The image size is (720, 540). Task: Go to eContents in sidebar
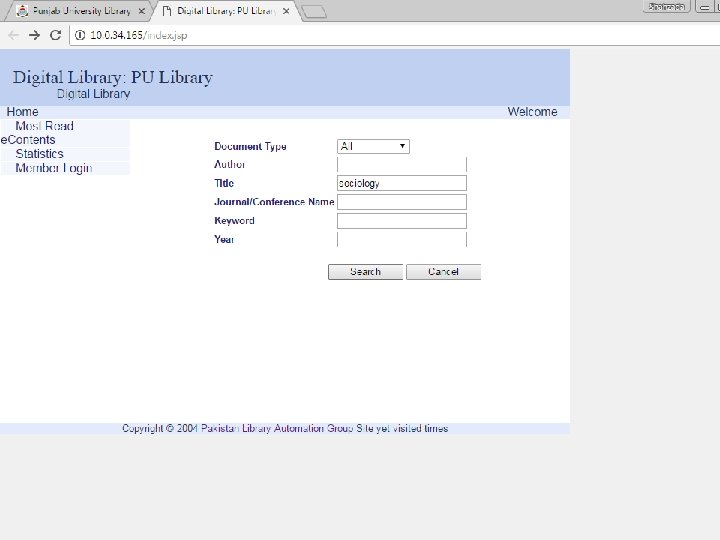coord(28,140)
